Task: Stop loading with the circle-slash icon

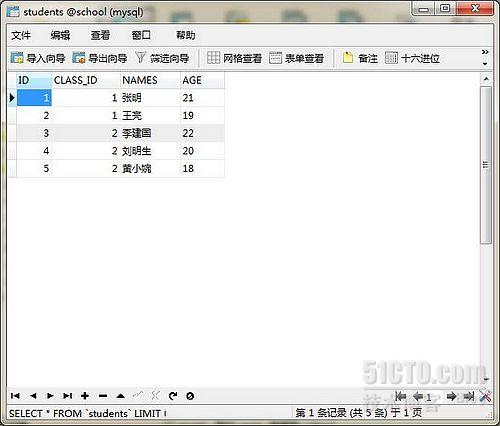Action: tap(190, 396)
